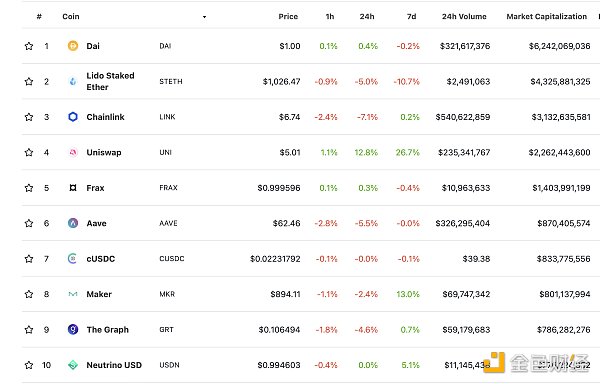Viewport: 600px width, 384px height.
Task: Click the Dai coin logo icon
Action: (x=73, y=46)
